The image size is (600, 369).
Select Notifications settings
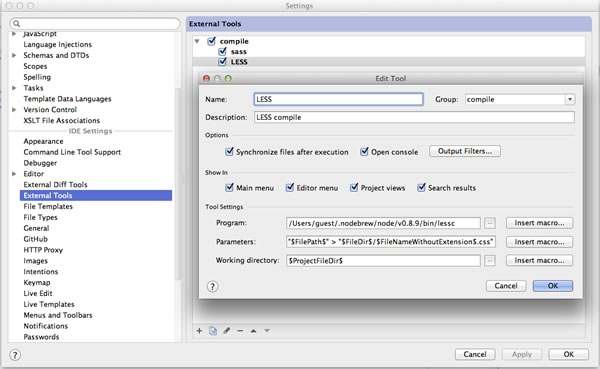tap(46, 326)
